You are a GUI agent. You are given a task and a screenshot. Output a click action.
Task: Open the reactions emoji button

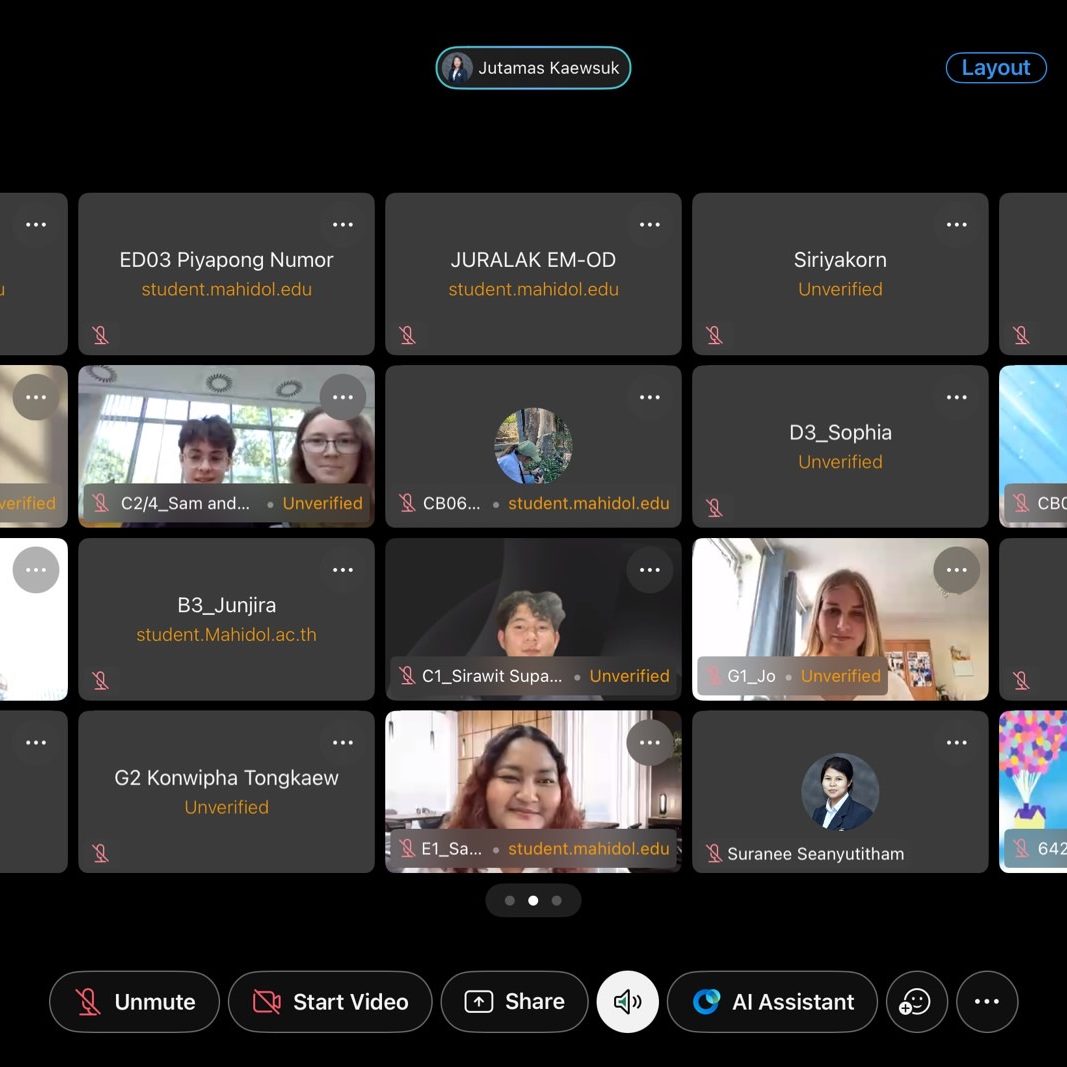pyautogui.click(x=916, y=1002)
